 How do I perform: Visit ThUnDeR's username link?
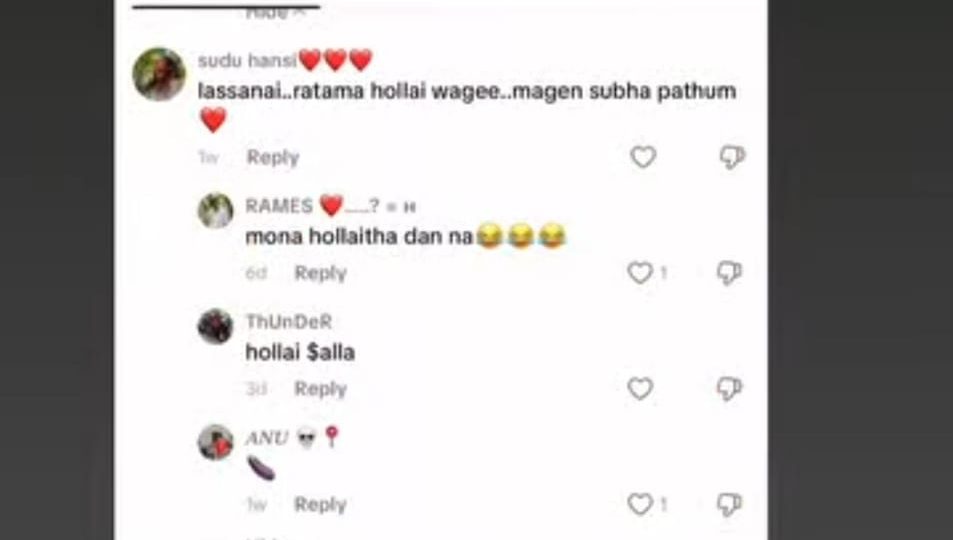coord(289,321)
